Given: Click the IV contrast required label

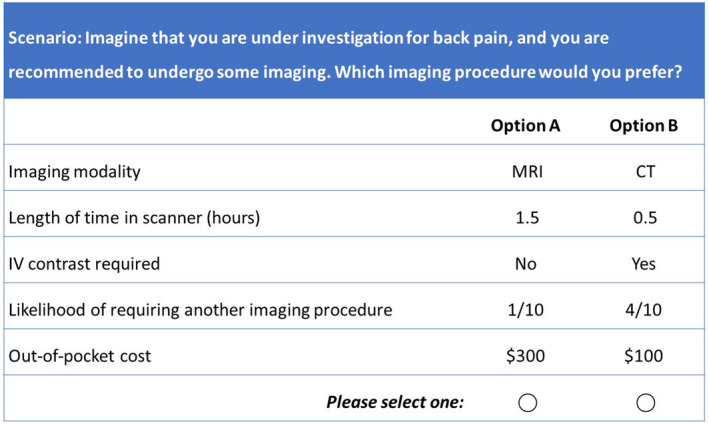Looking at the screenshot, I should (84, 264).
